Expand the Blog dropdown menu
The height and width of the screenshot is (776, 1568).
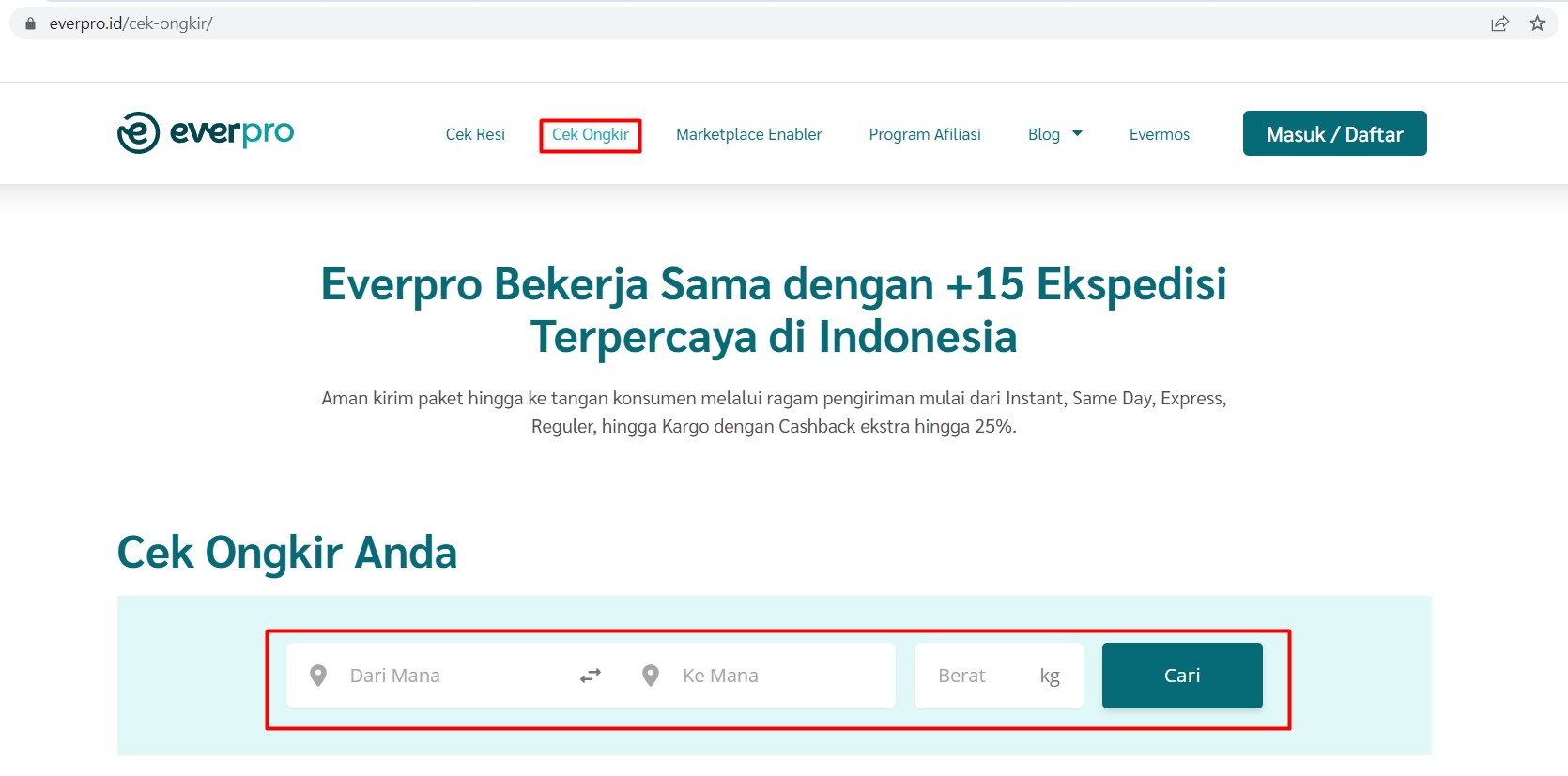click(x=1055, y=134)
